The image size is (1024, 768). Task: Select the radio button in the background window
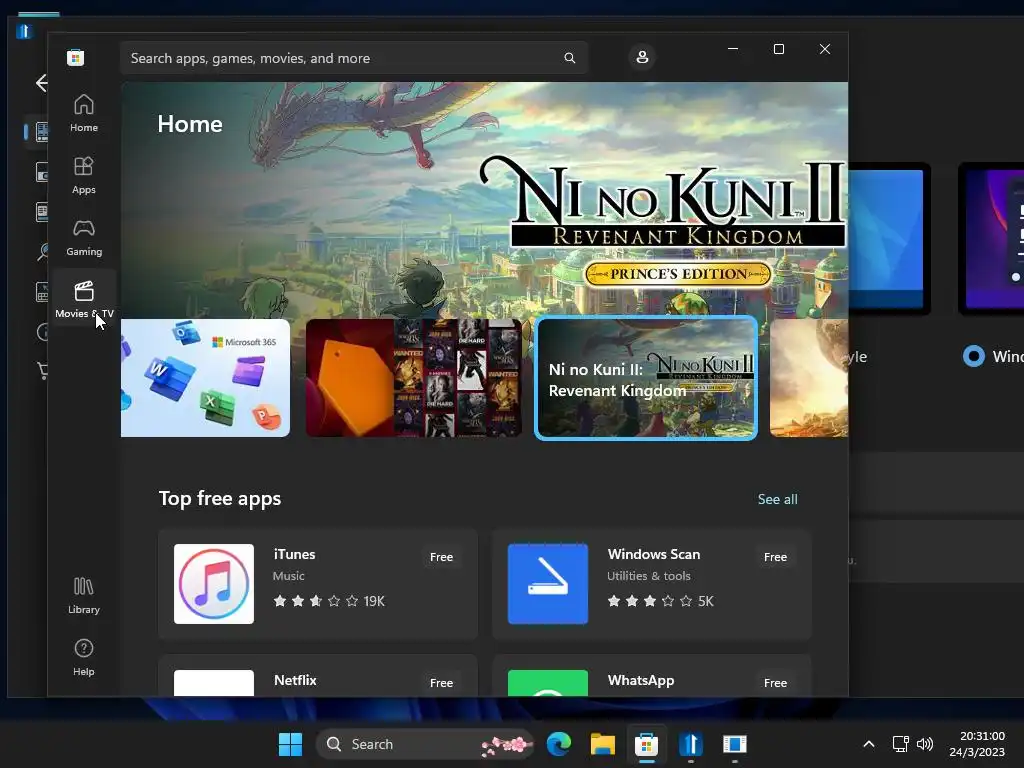click(974, 357)
